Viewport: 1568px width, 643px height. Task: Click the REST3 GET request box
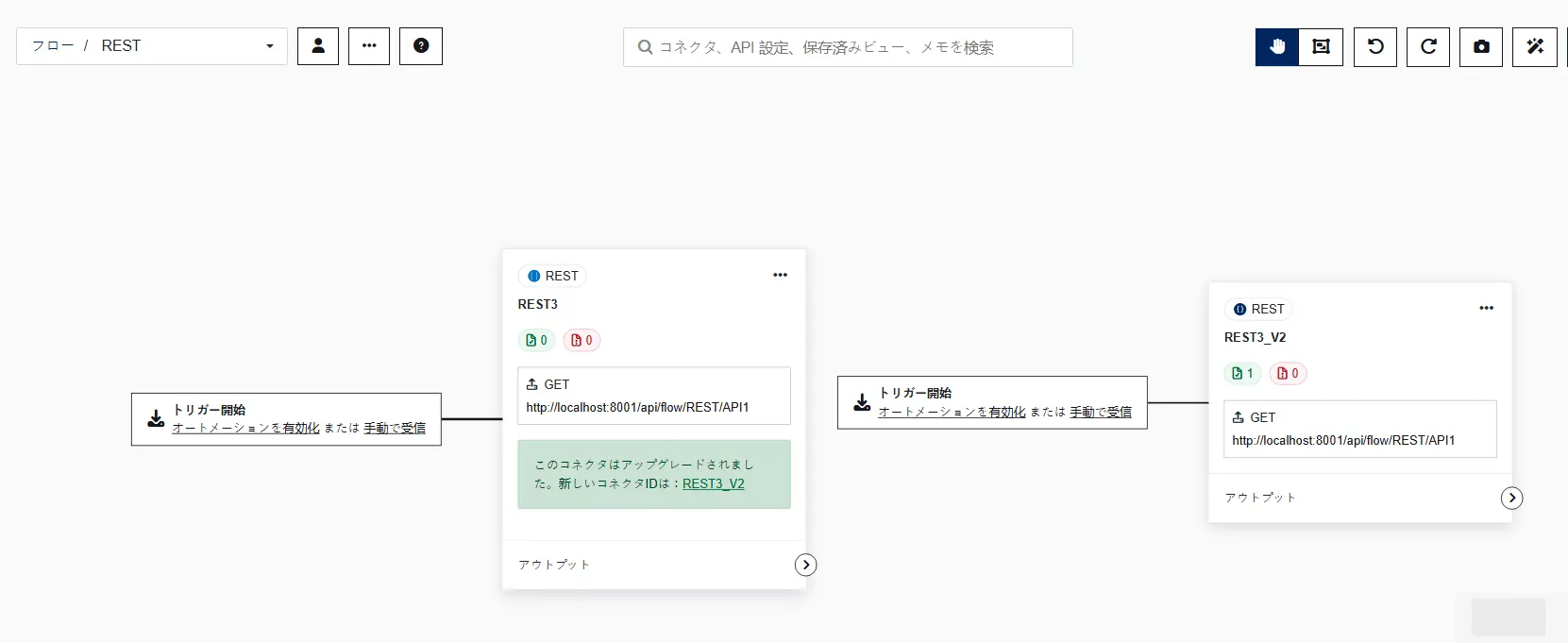[x=654, y=396]
